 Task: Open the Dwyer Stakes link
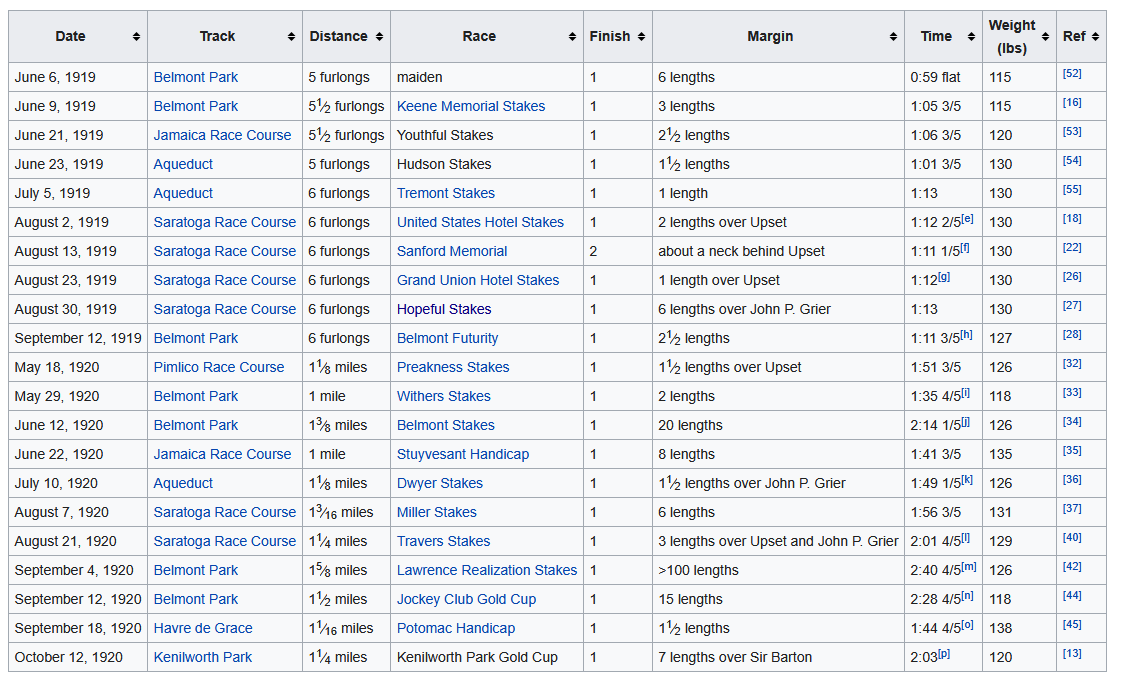tap(440, 483)
